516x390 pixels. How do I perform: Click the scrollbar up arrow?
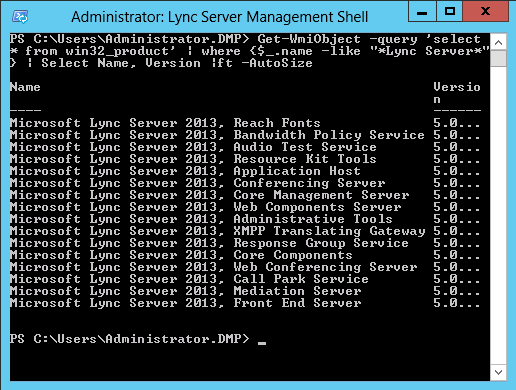pyautogui.click(x=499, y=43)
